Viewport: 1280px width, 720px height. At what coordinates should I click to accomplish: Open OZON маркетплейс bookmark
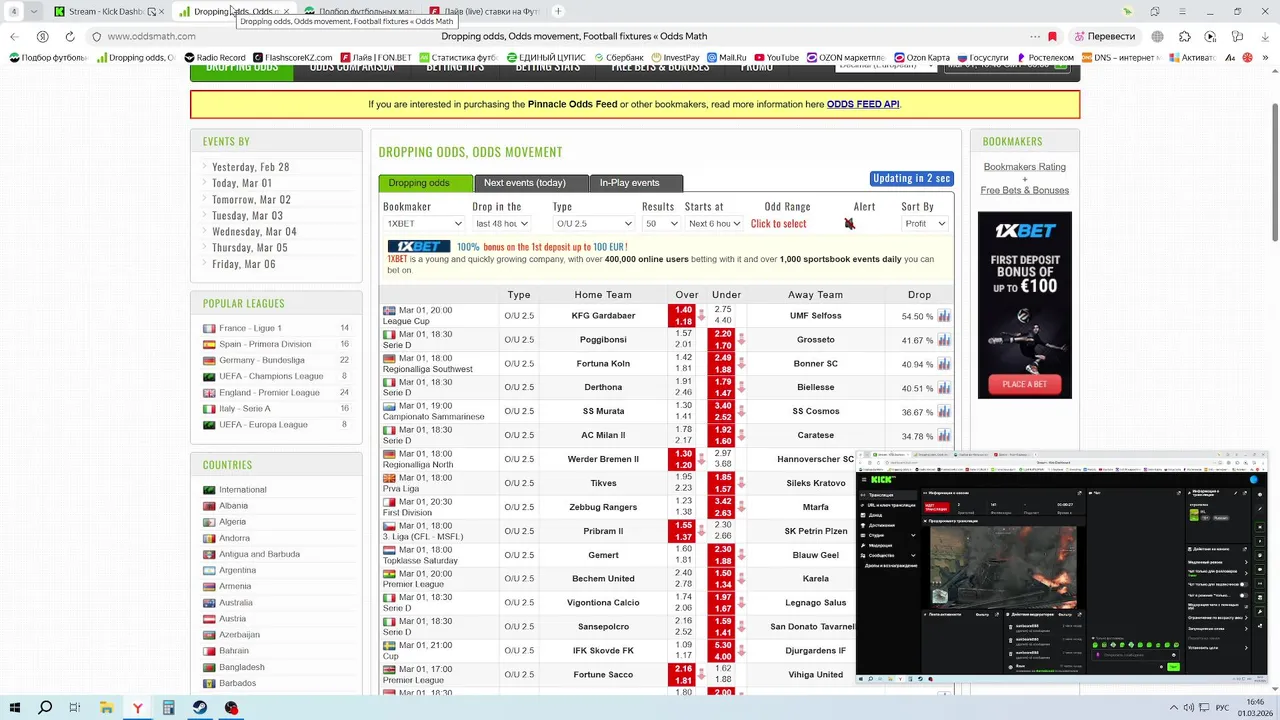846,58
